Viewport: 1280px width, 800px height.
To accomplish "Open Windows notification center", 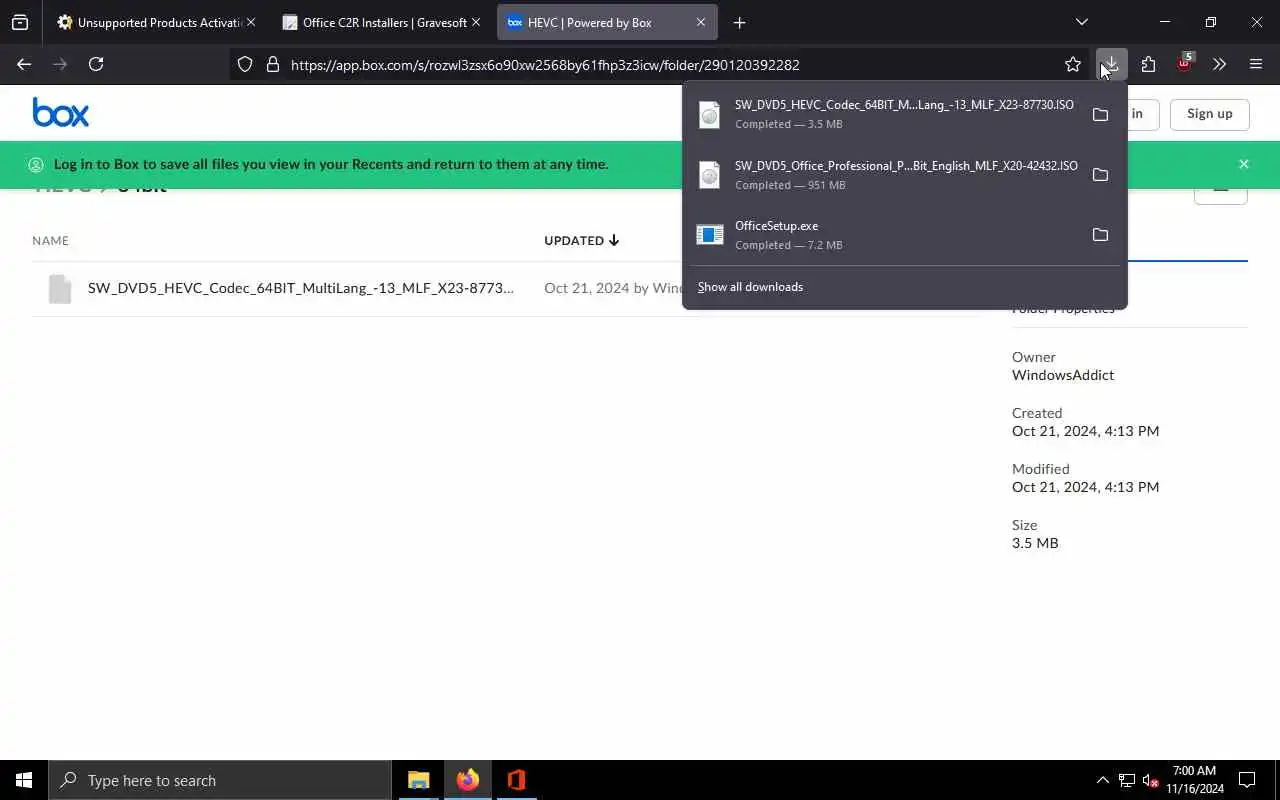I will coord(1247,780).
